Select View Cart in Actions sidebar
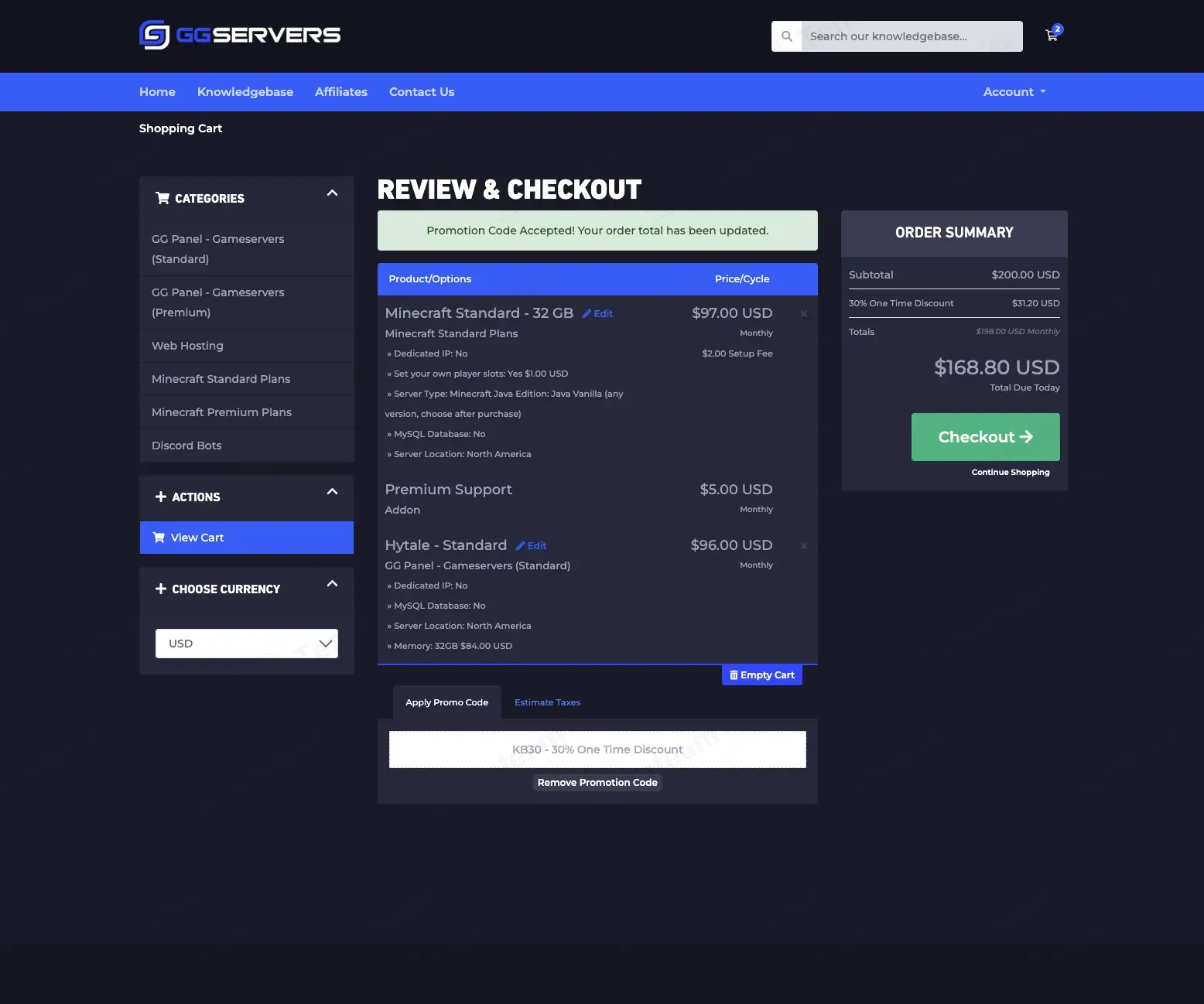Viewport: 1204px width, 1004px height. click(x=247, y=538)
